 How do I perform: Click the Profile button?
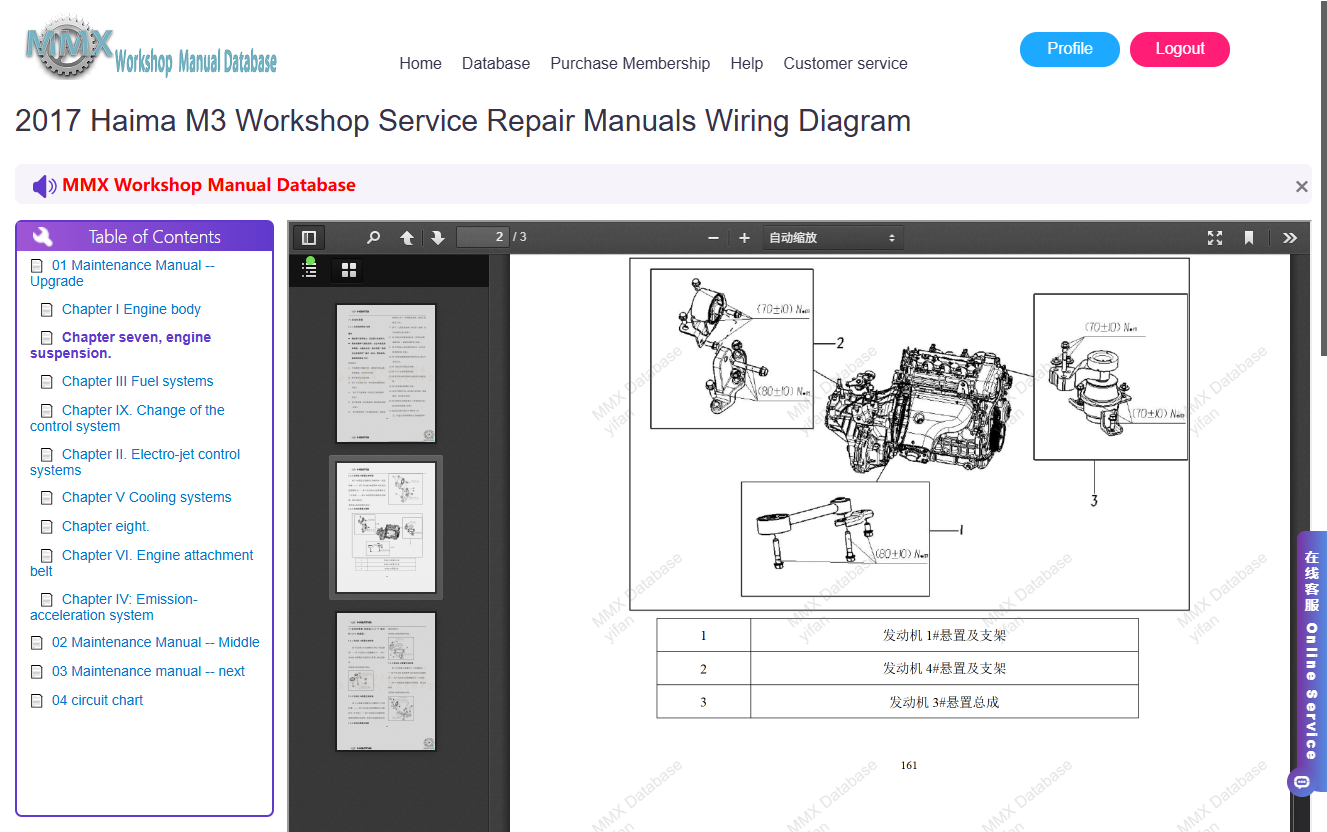(1070, 49)
